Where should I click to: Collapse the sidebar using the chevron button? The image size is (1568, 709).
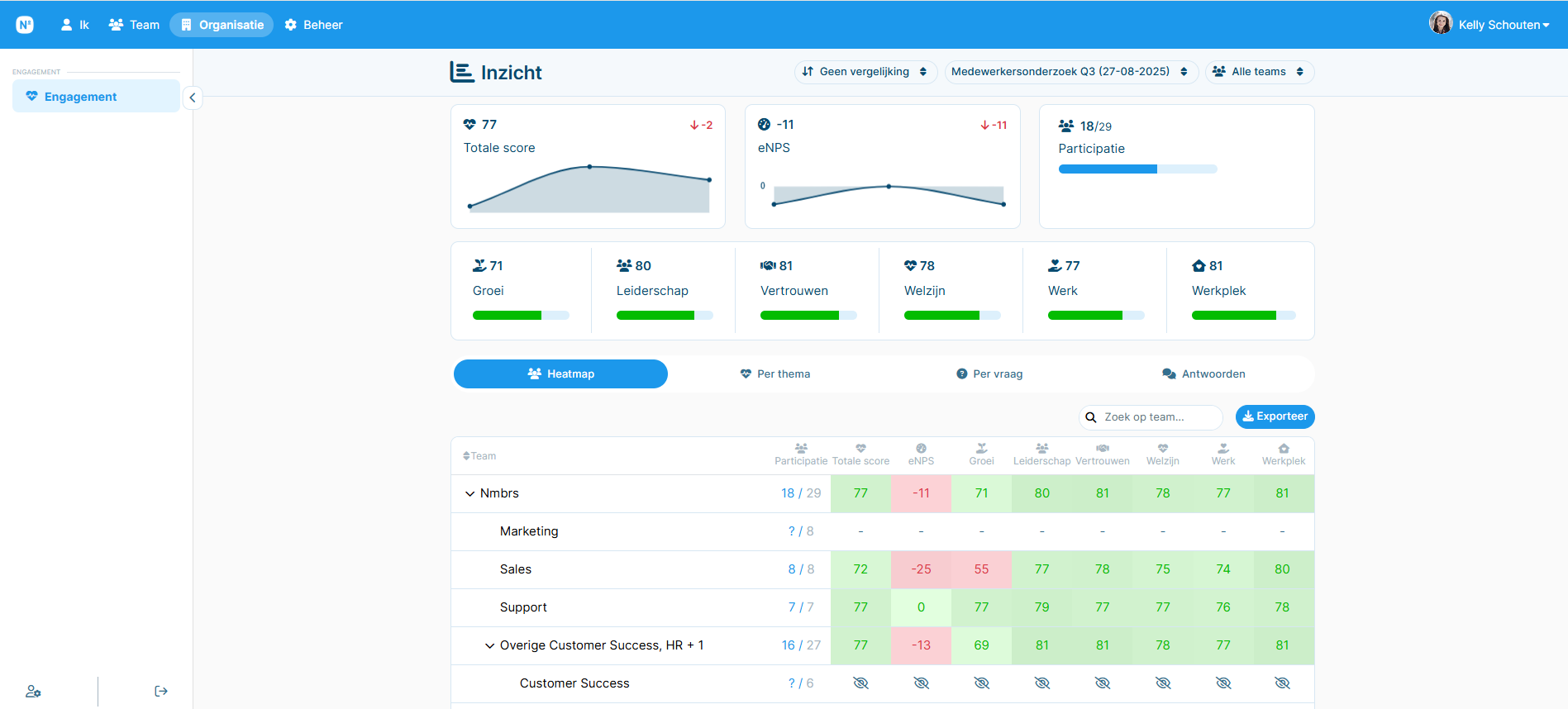tap(193, 98)
